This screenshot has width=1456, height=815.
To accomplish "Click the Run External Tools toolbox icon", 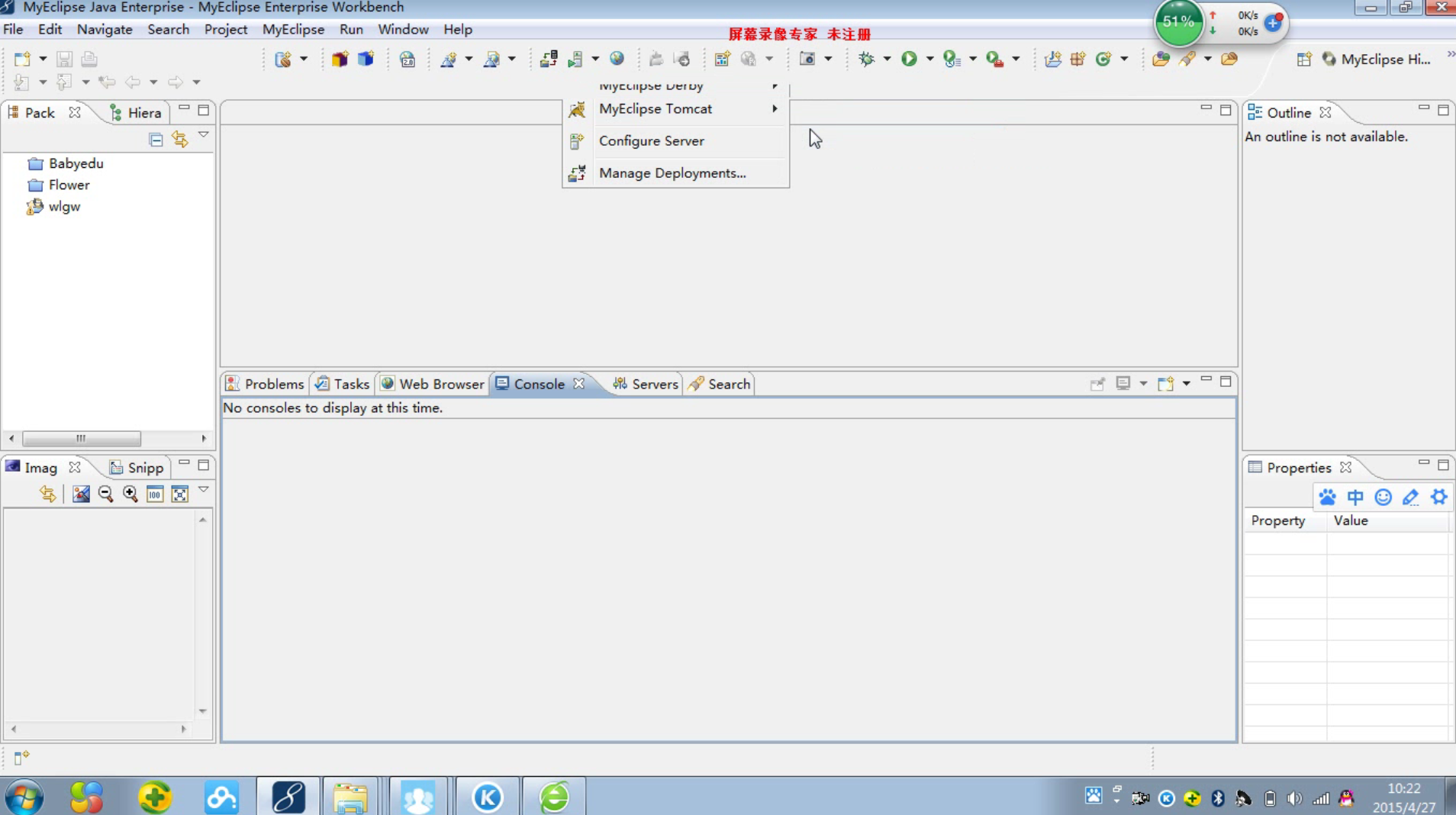I will [x=994, y=59].
